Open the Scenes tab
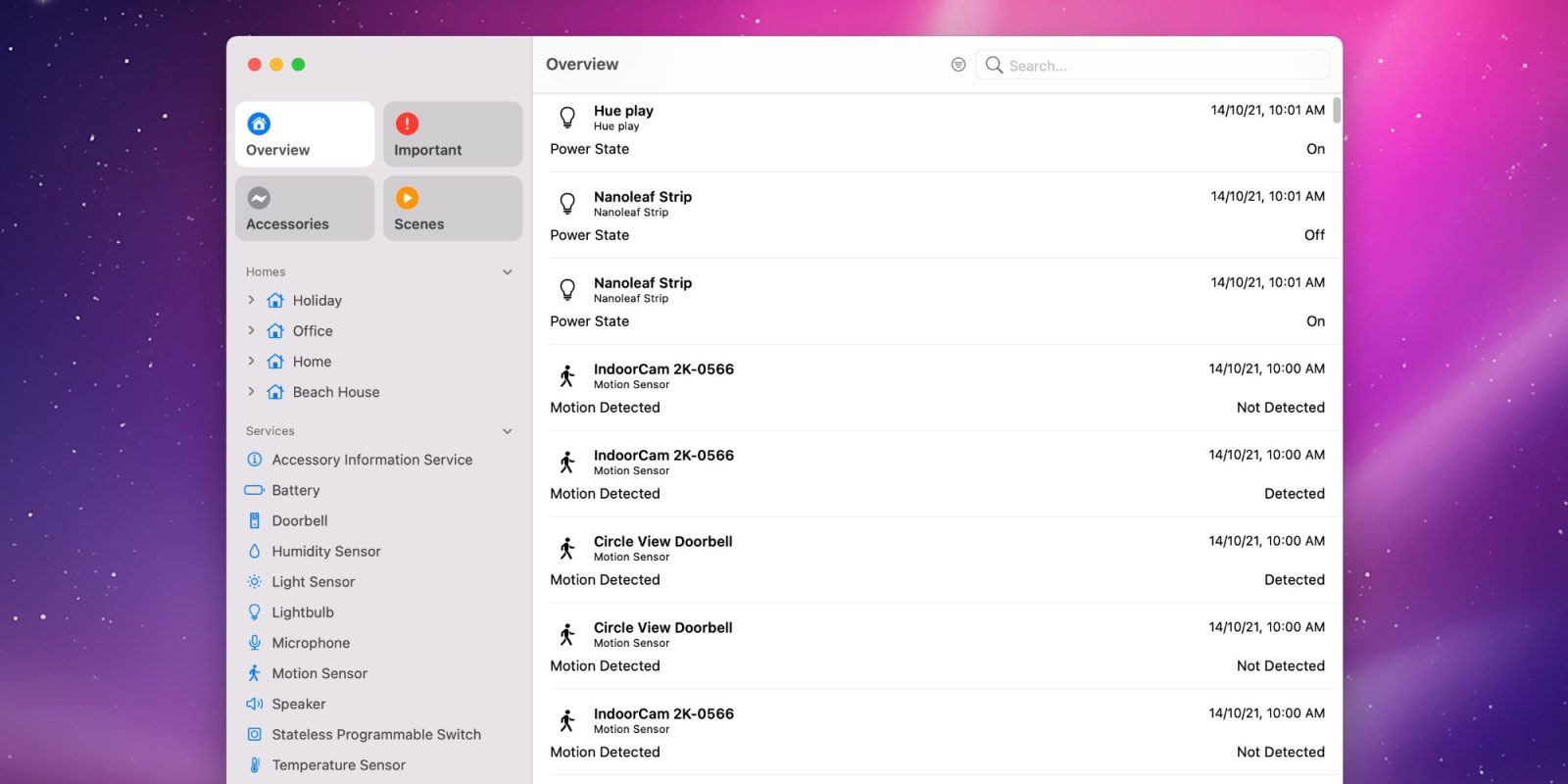1568x784 pixels. [x=452, y=209]
